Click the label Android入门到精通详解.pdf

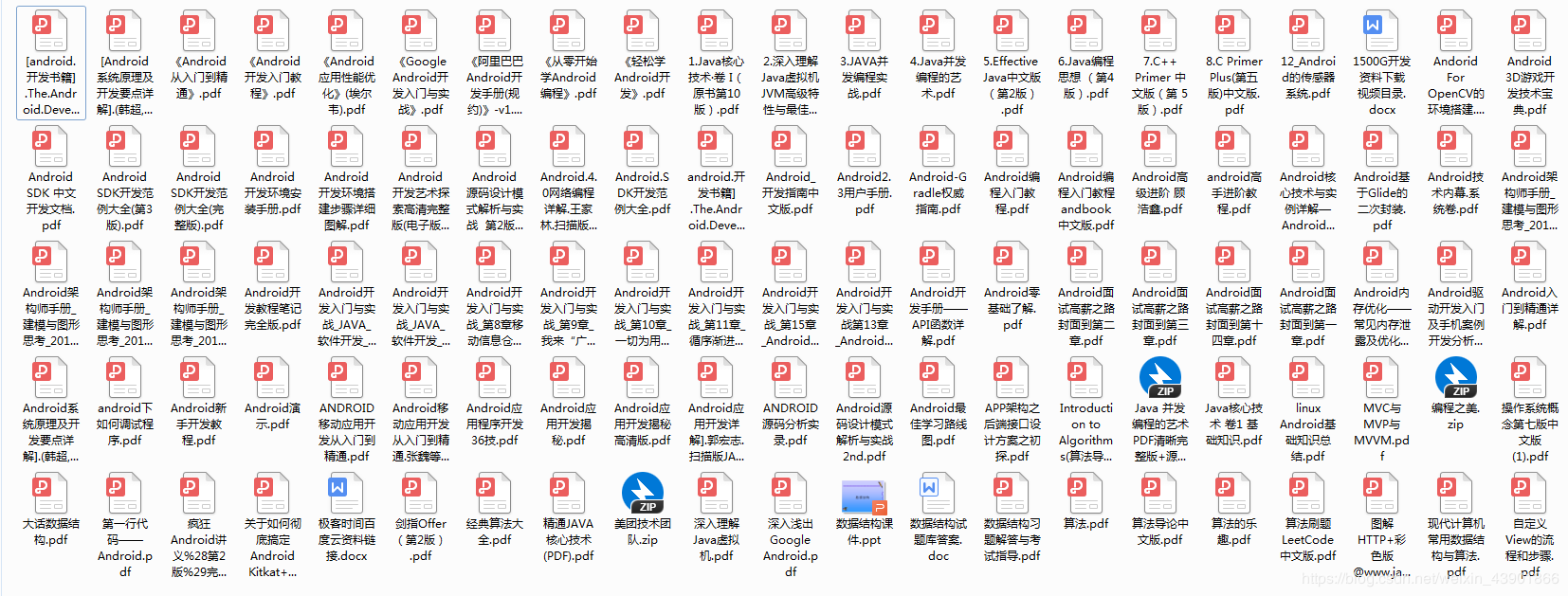(1530, 308)
